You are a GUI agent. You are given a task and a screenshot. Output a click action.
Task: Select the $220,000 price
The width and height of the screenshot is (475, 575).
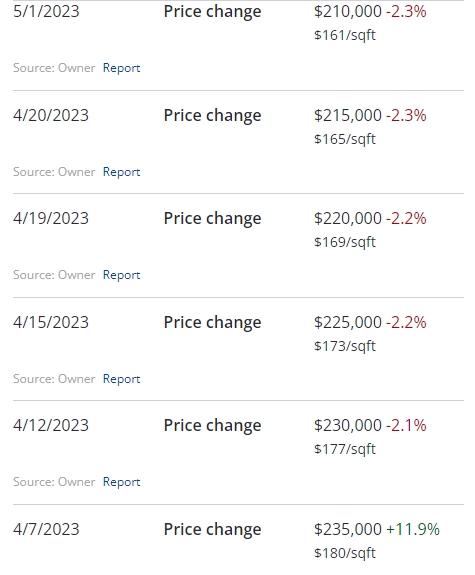click(348, 218)
